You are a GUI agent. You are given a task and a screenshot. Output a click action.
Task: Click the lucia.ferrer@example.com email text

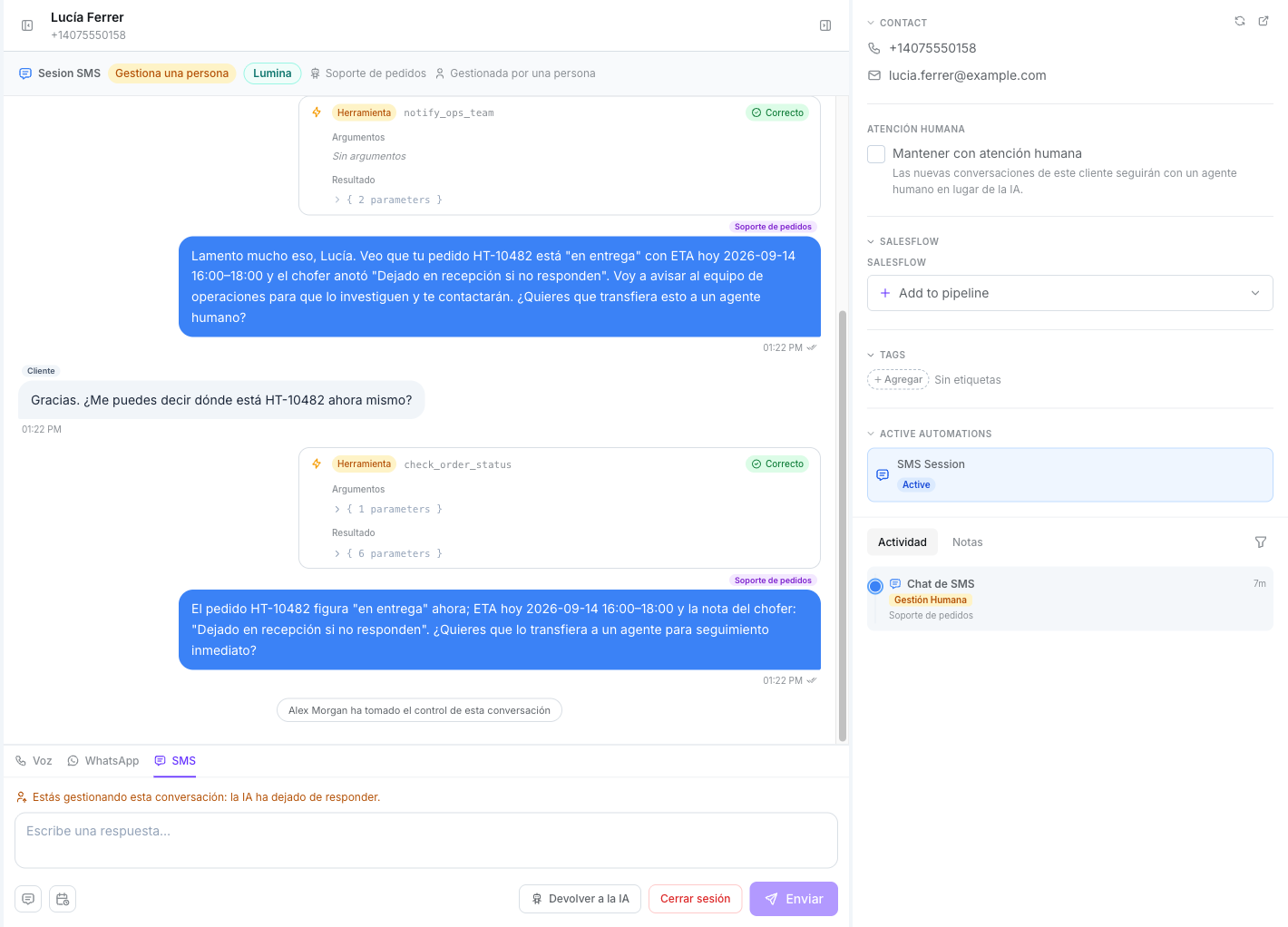pos(967,75)
